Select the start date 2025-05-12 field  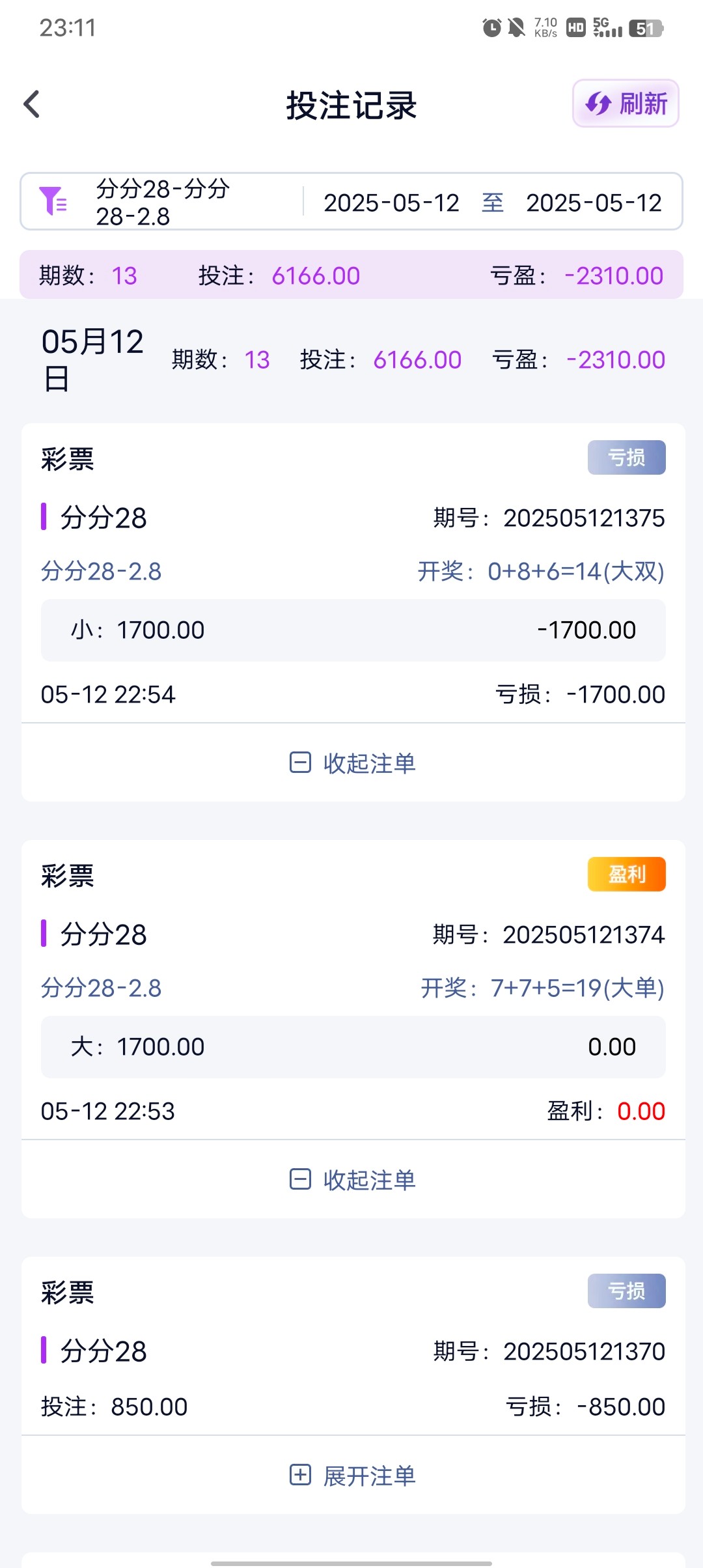(x=391, y=203)
